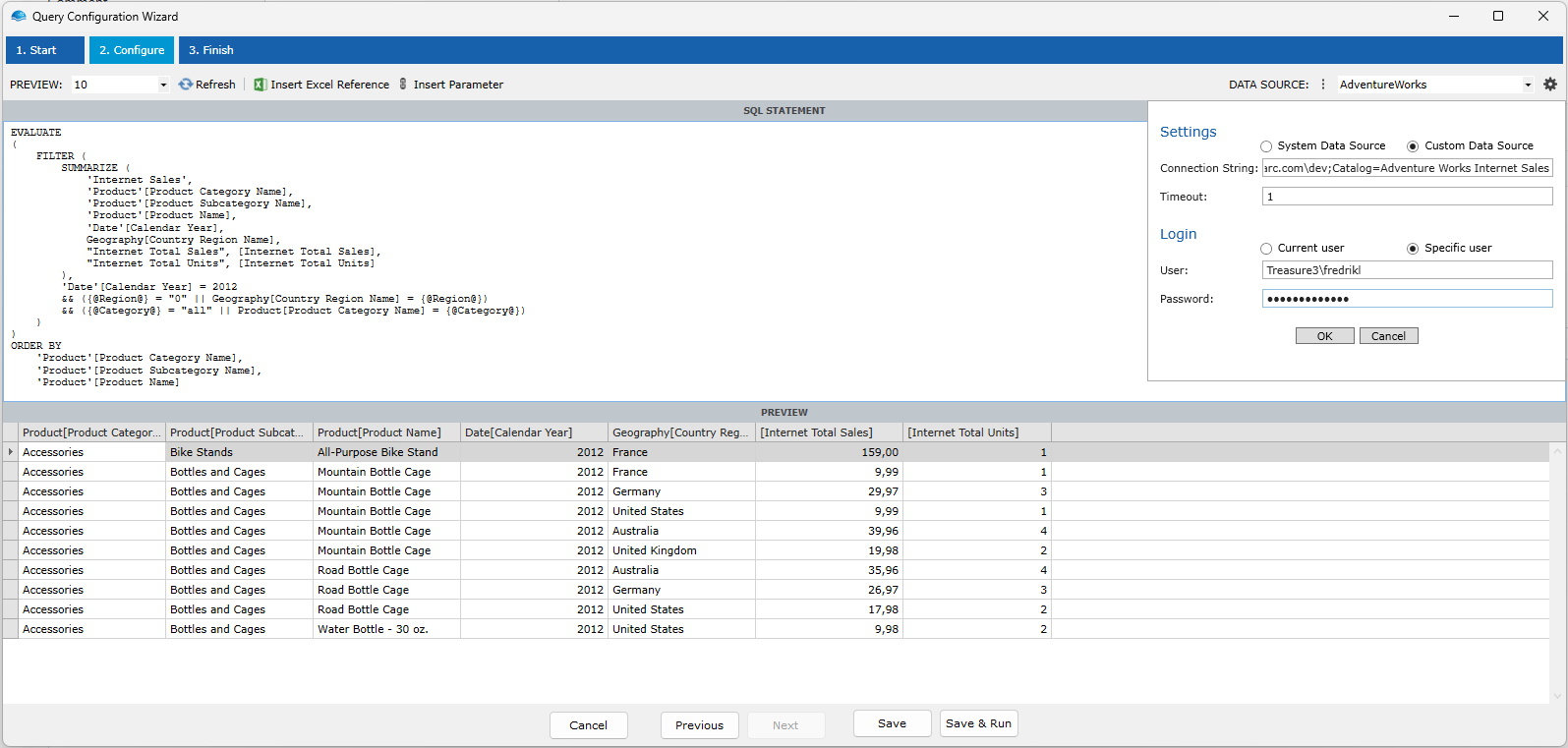Click the ORDER BY line in SQL statement
The width and height of the screenshot is (1568, 748).
tap(36, 346)
